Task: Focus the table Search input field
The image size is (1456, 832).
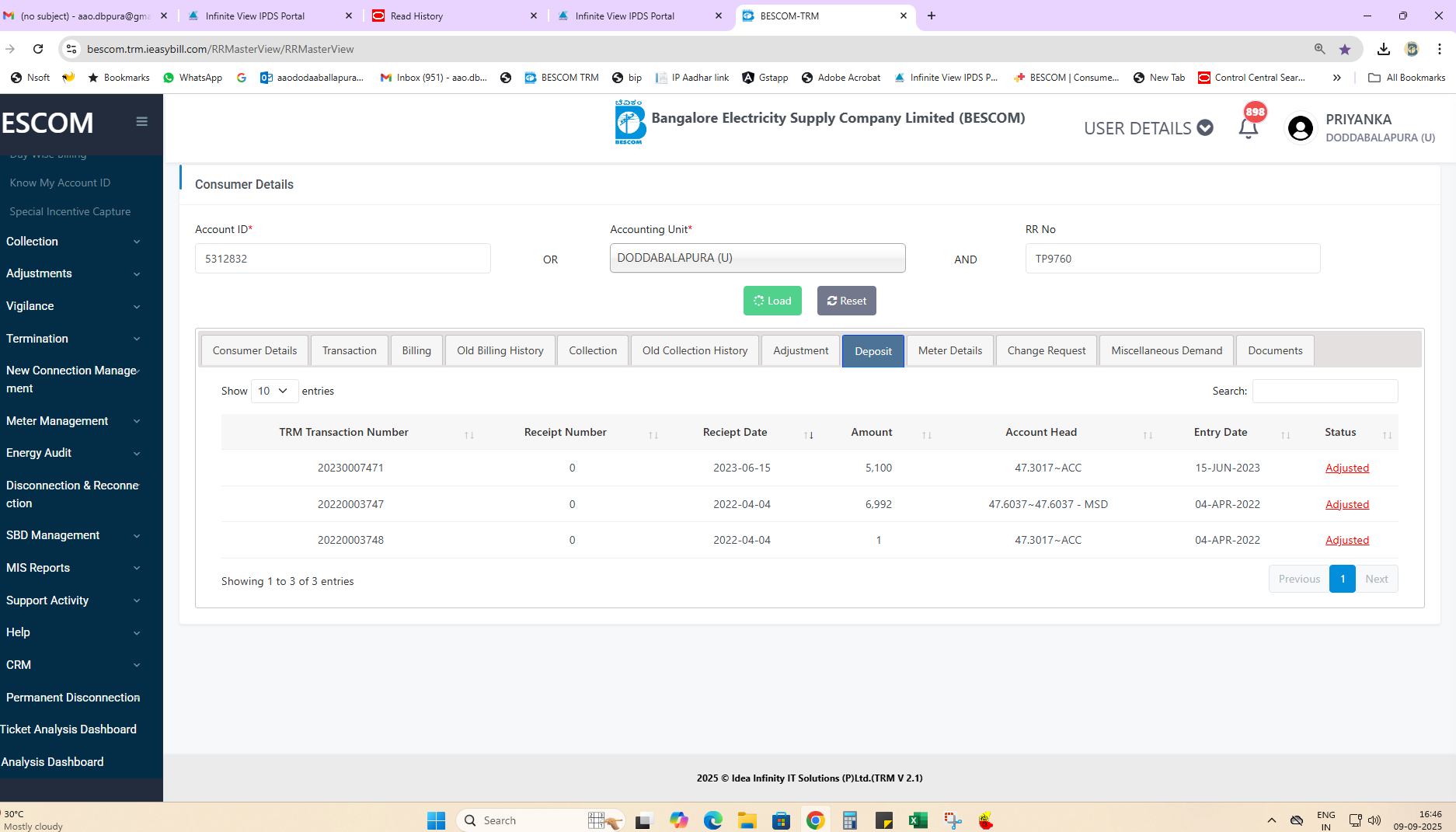Action: click(1325, 391)
